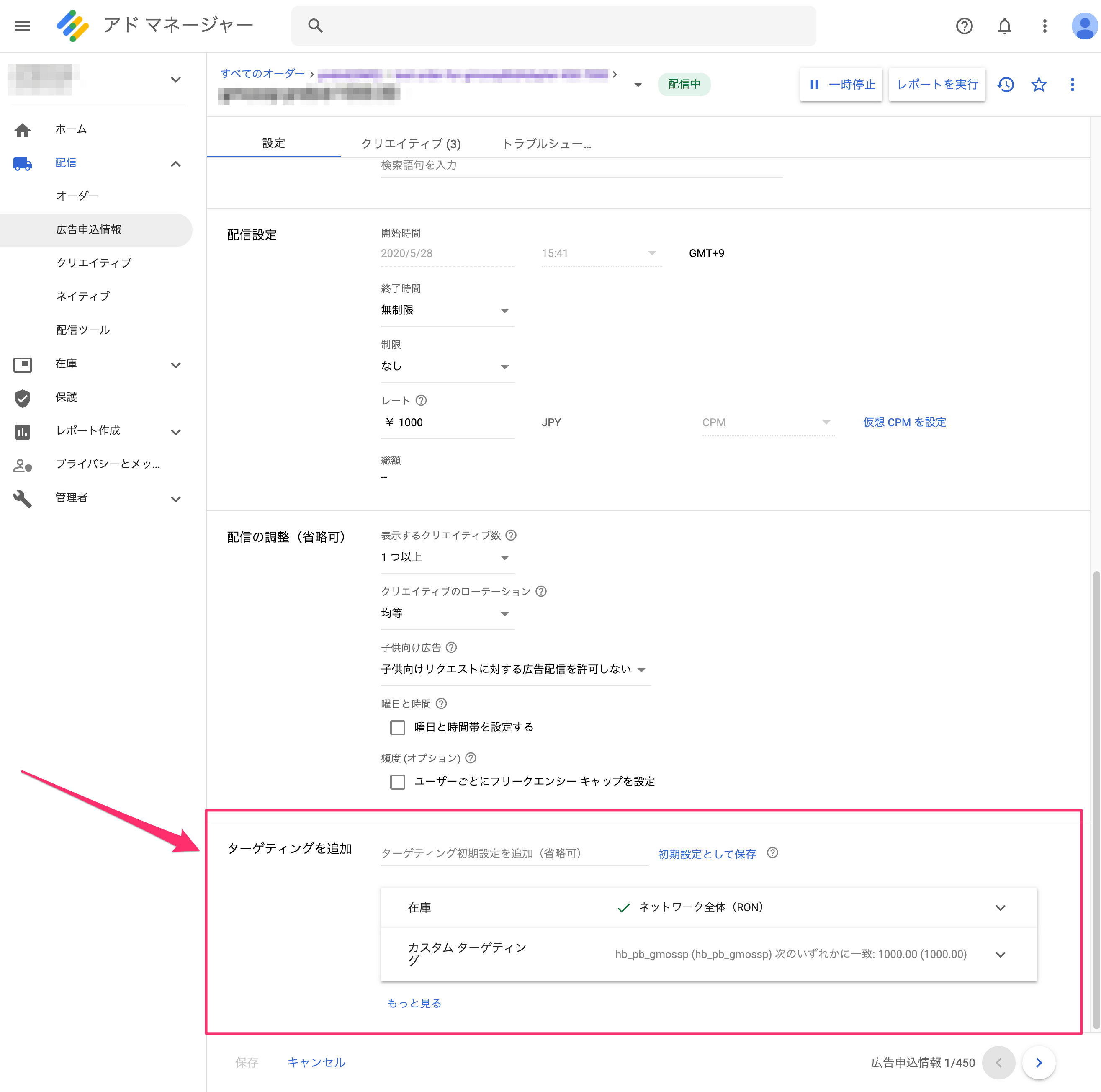Open the hamburger main menu
Viewport: 1101px width, 1092px height.
point(23,26)
